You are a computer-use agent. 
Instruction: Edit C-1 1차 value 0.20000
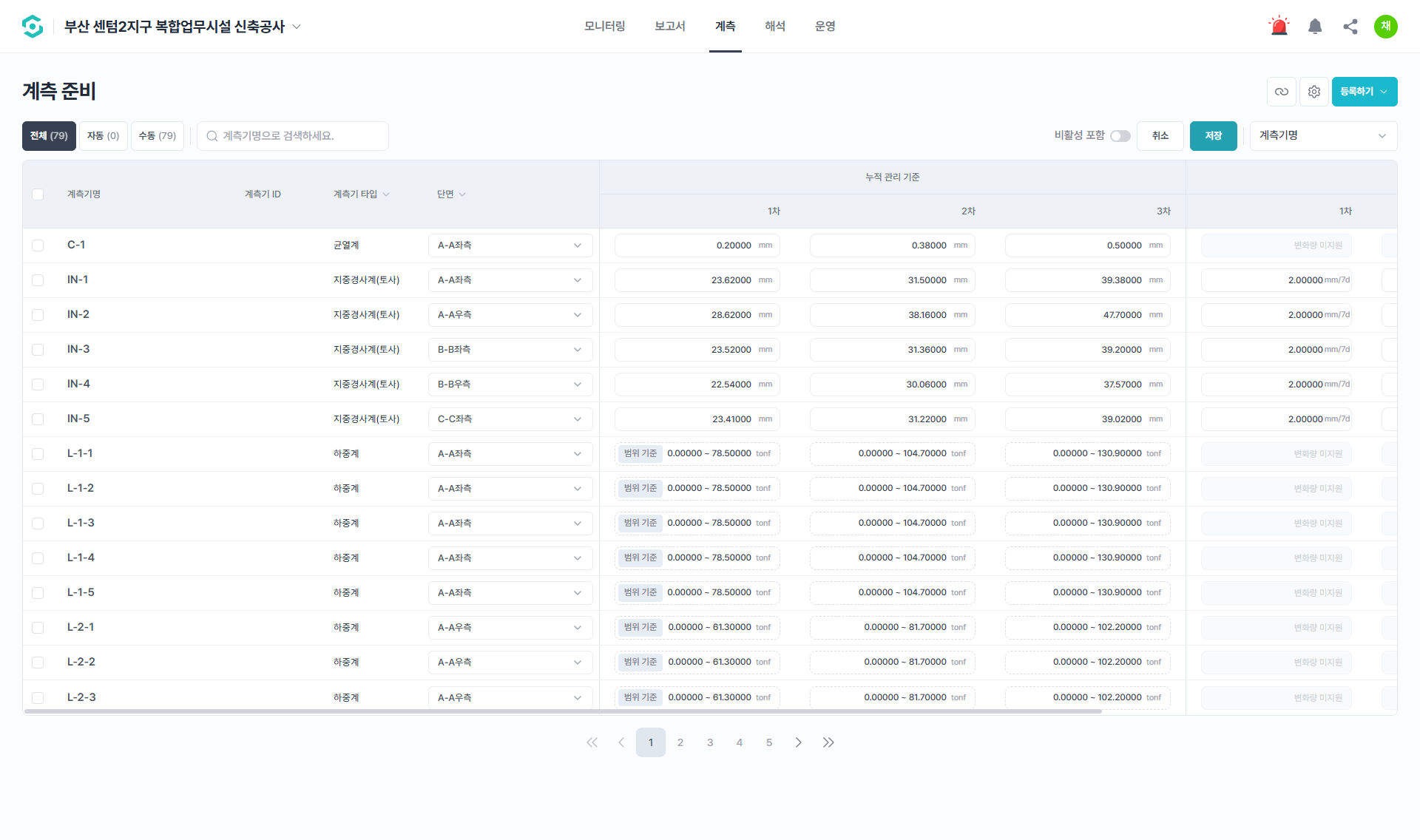click(697, 245)
